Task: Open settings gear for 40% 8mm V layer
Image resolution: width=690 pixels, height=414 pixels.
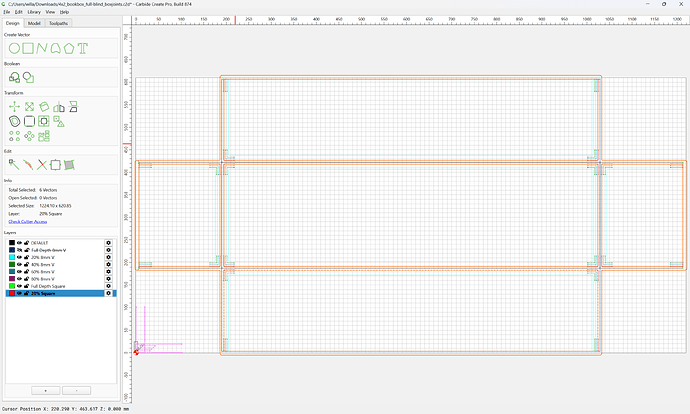Action: (x=108, y=264)
